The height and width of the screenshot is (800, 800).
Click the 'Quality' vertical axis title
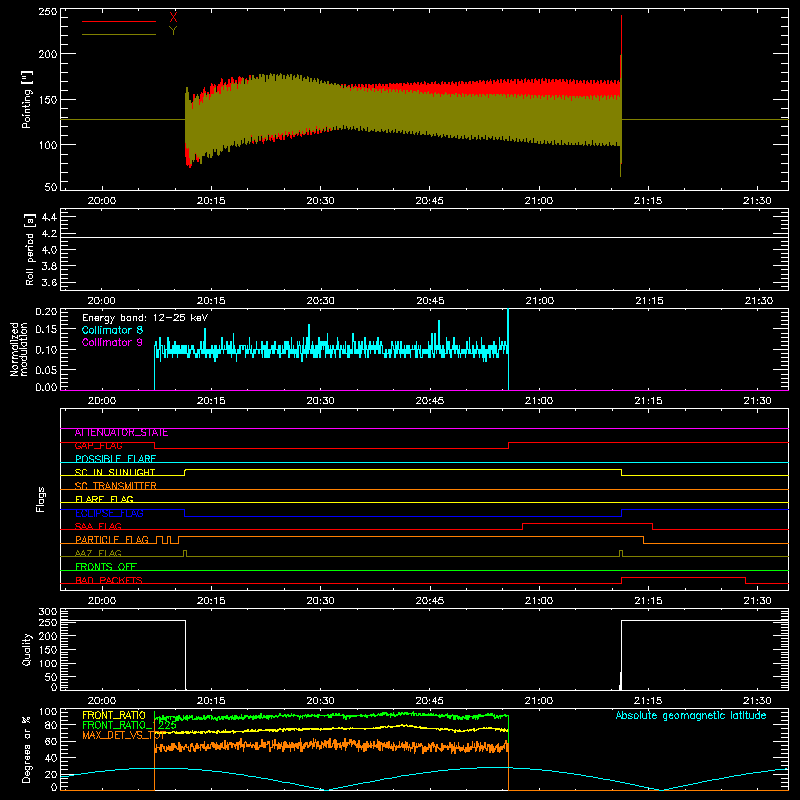(27, 649)
